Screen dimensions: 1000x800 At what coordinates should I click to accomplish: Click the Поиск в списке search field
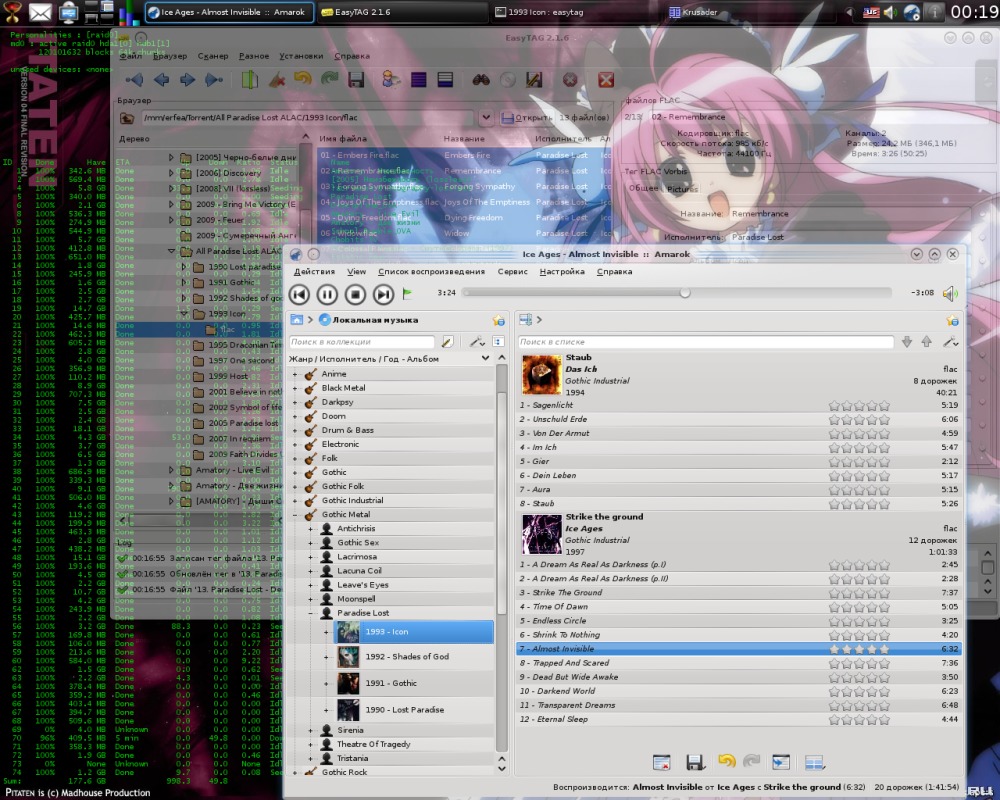[705, 342]
